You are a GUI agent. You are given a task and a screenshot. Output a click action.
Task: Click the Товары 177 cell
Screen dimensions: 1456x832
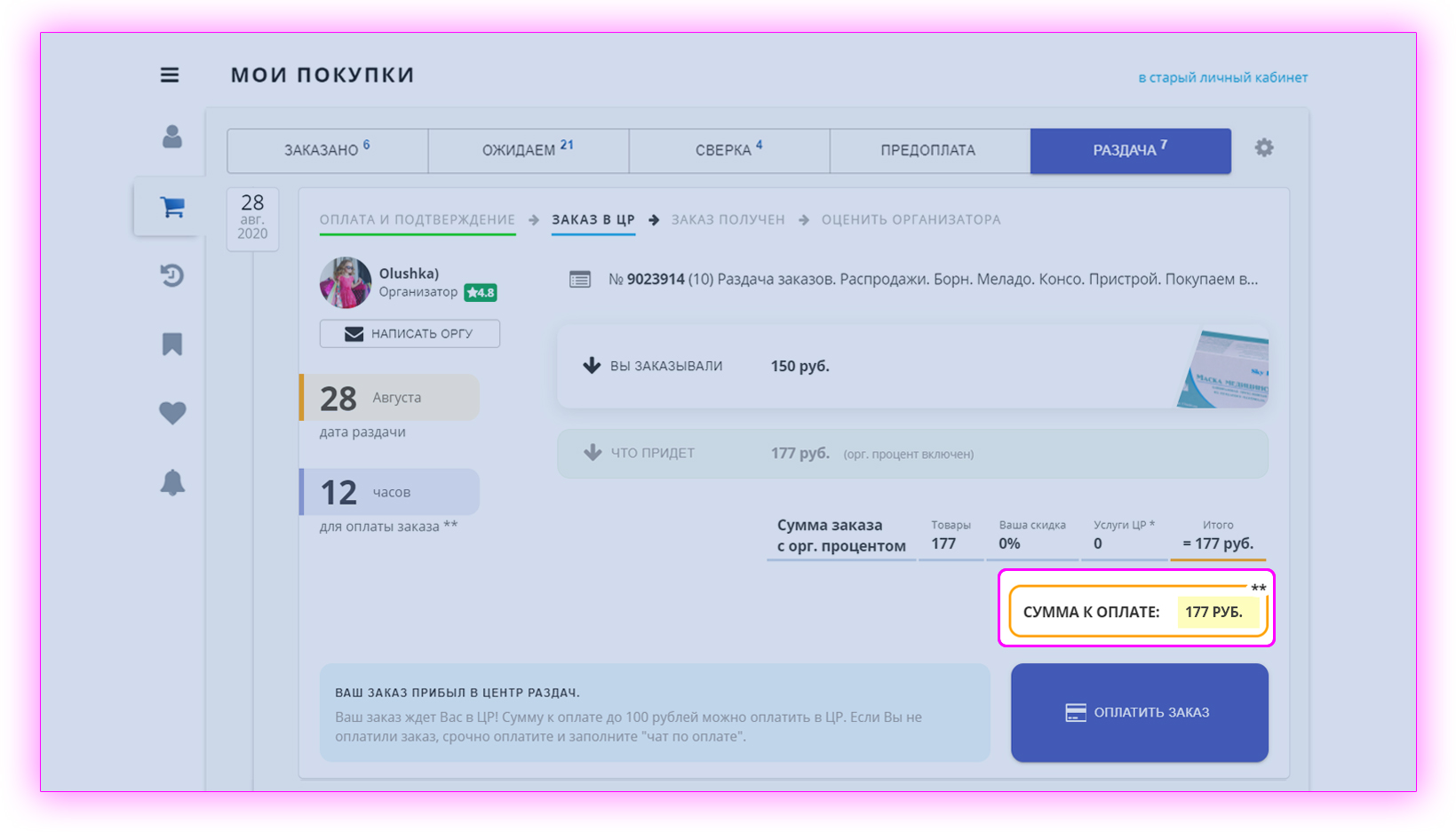coord(951,536)
